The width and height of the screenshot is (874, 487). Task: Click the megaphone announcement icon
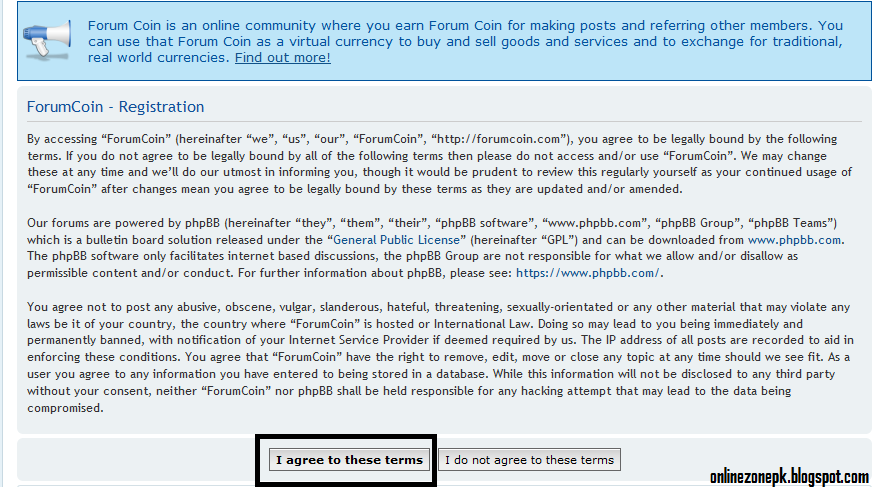(47, 40)
